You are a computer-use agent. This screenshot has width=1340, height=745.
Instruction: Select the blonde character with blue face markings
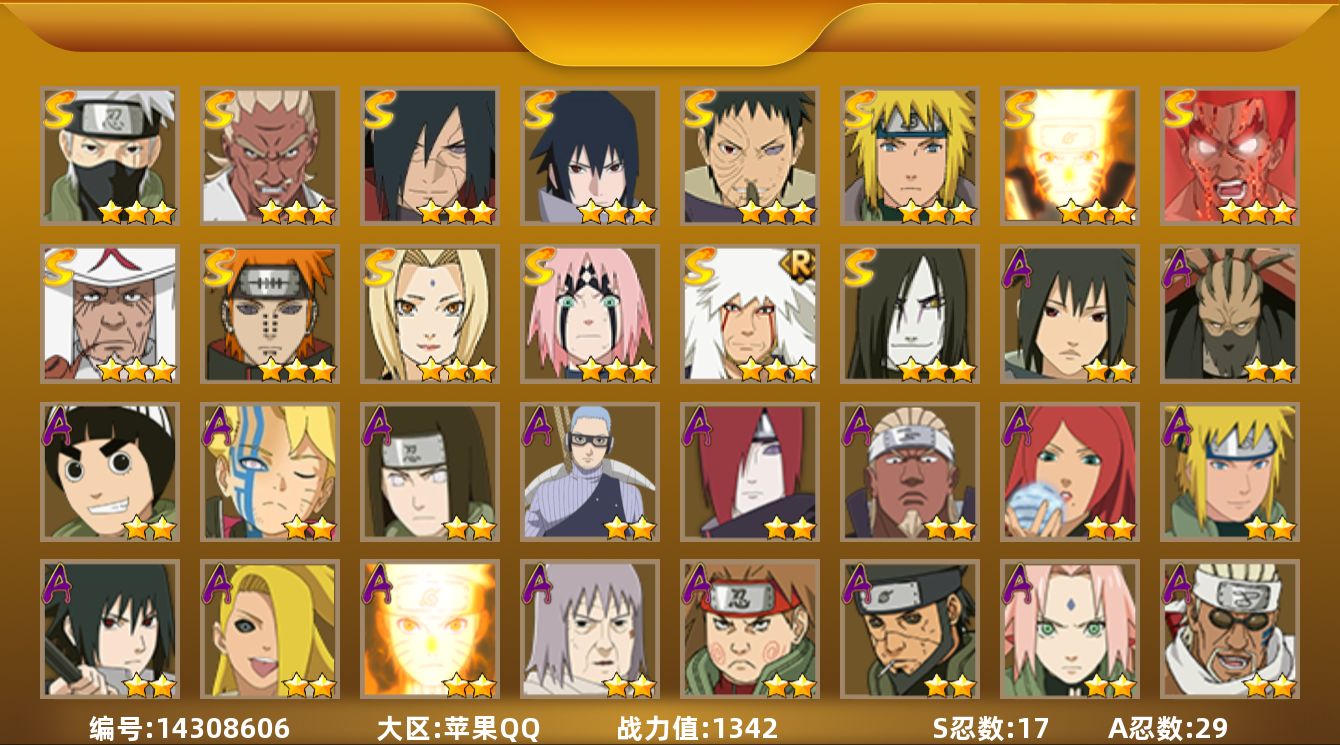click(x=270, y=472)
